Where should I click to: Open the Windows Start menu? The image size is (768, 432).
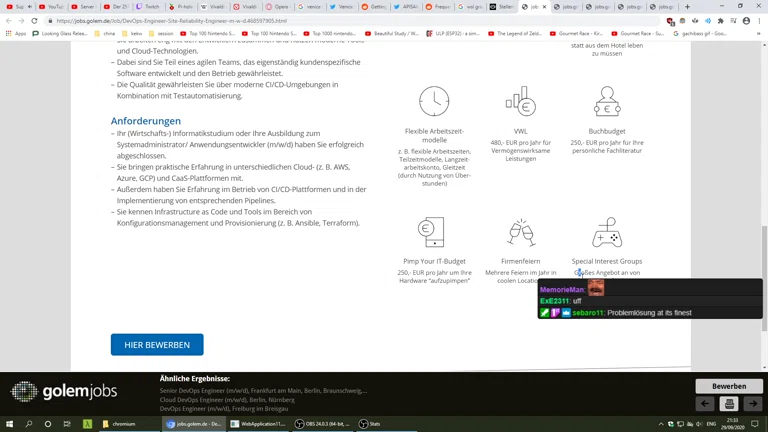[9, 424]
